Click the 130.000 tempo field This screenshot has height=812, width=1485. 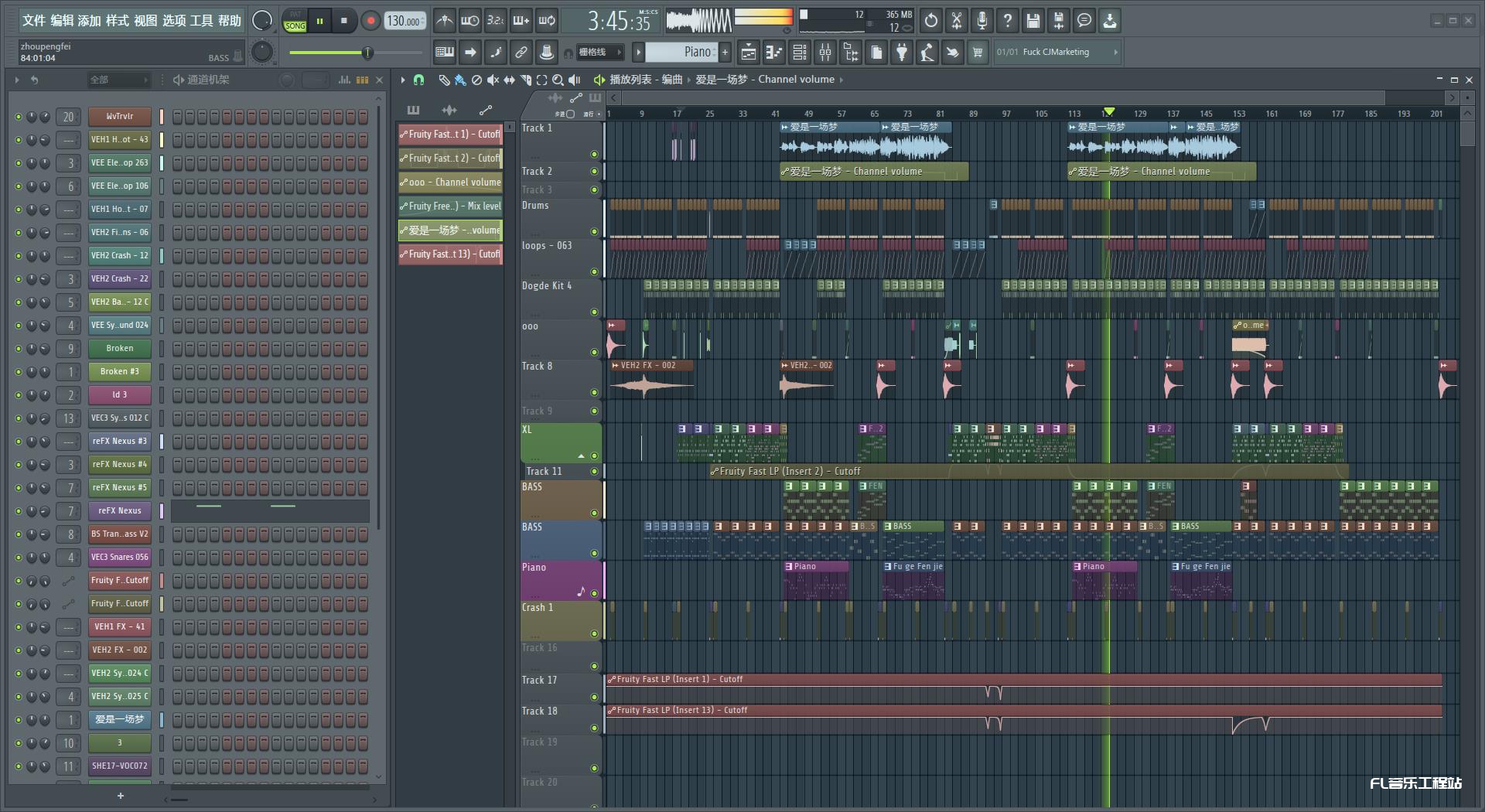coord(406,21)
